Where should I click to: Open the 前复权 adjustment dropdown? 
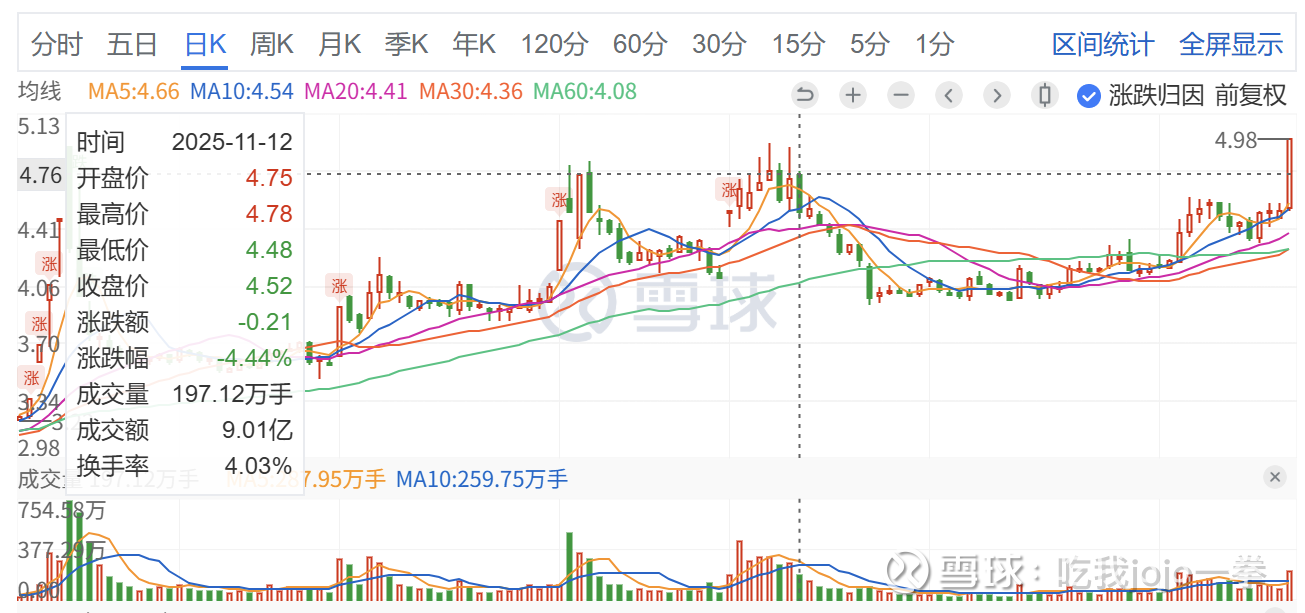pyautogui.click(x=1250, y=95)
